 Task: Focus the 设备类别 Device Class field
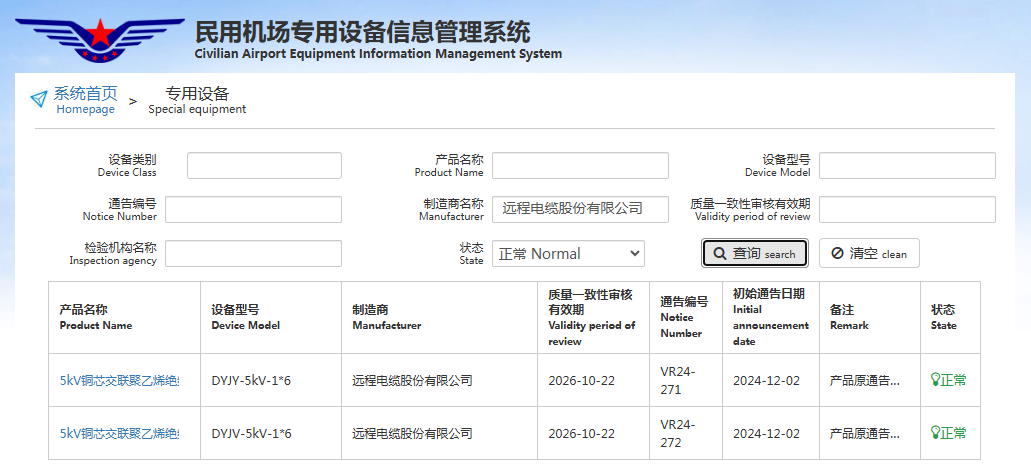264,166
